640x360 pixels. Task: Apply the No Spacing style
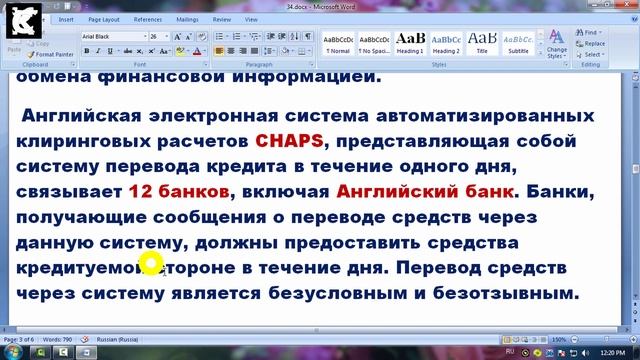(x=374, y=44)
